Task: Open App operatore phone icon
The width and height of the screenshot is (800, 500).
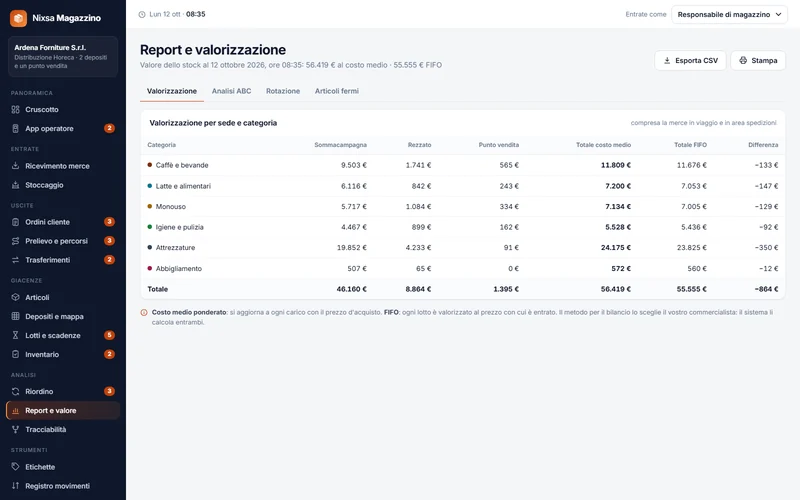Action: [x=15, y=129]
